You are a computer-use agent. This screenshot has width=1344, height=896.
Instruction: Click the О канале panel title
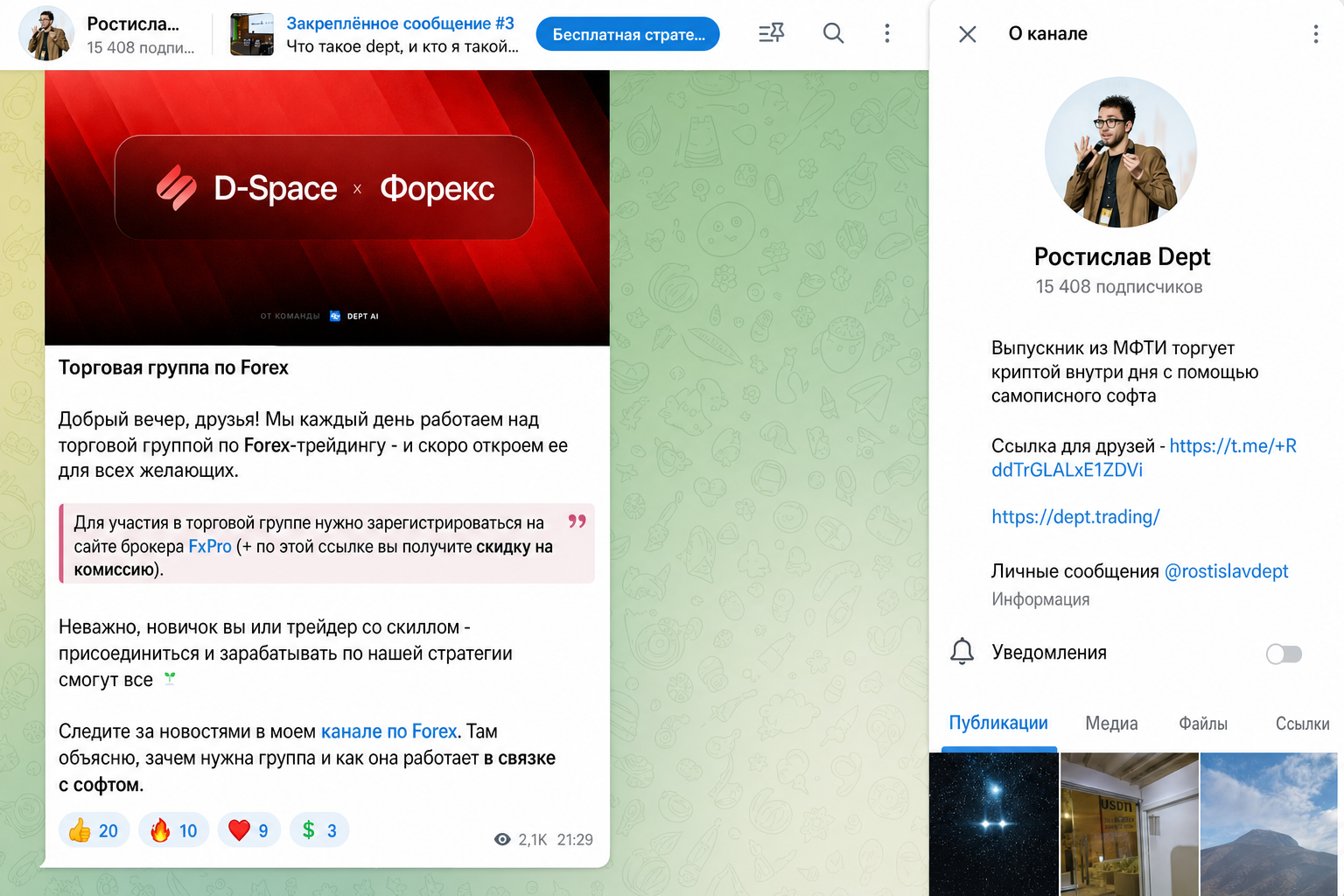(x=1047, y=34)
